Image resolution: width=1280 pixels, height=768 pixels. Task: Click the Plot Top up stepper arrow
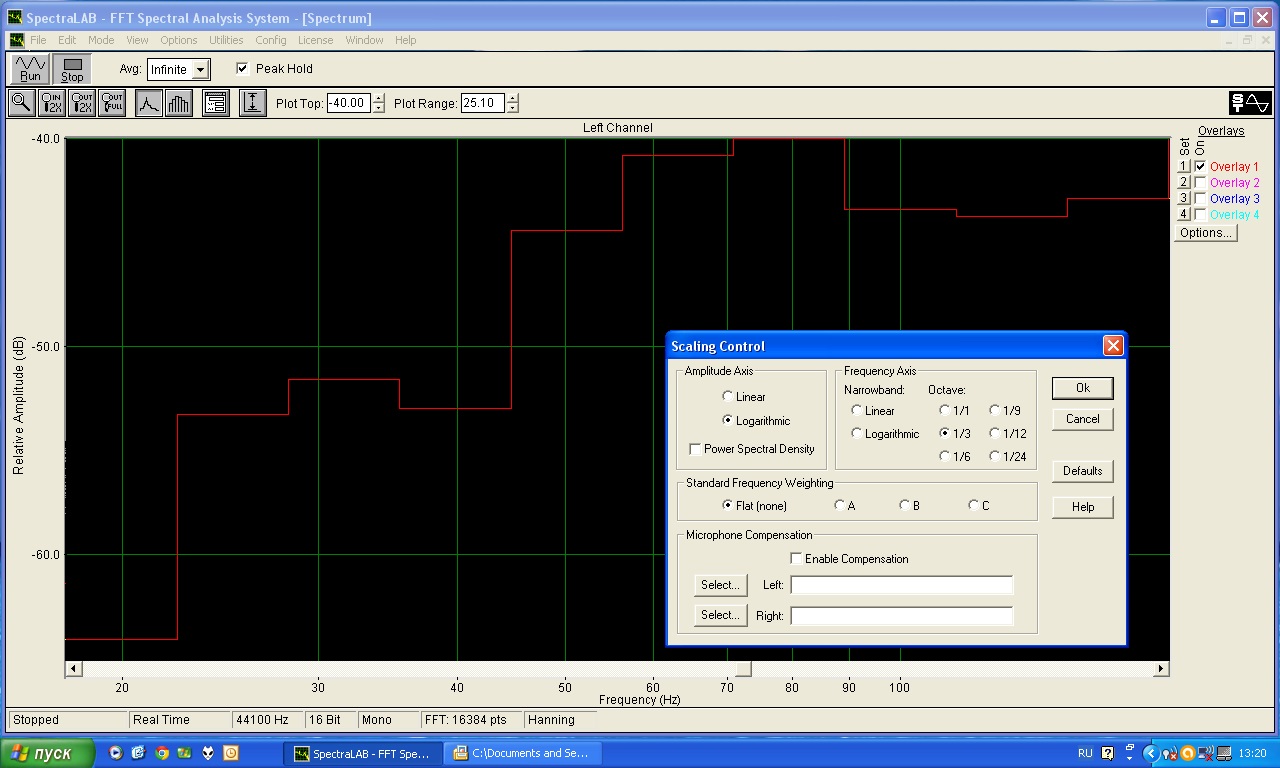coord(378,98)
